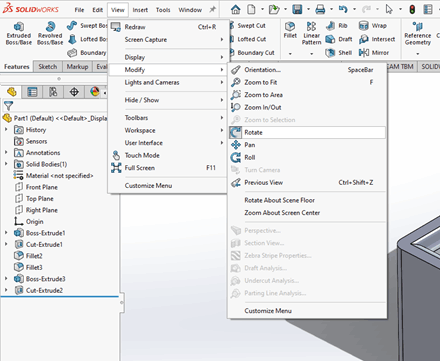The image size is (440, 361).
Task: Select Fillet3 in the feature tree
Action: [29, 267]
